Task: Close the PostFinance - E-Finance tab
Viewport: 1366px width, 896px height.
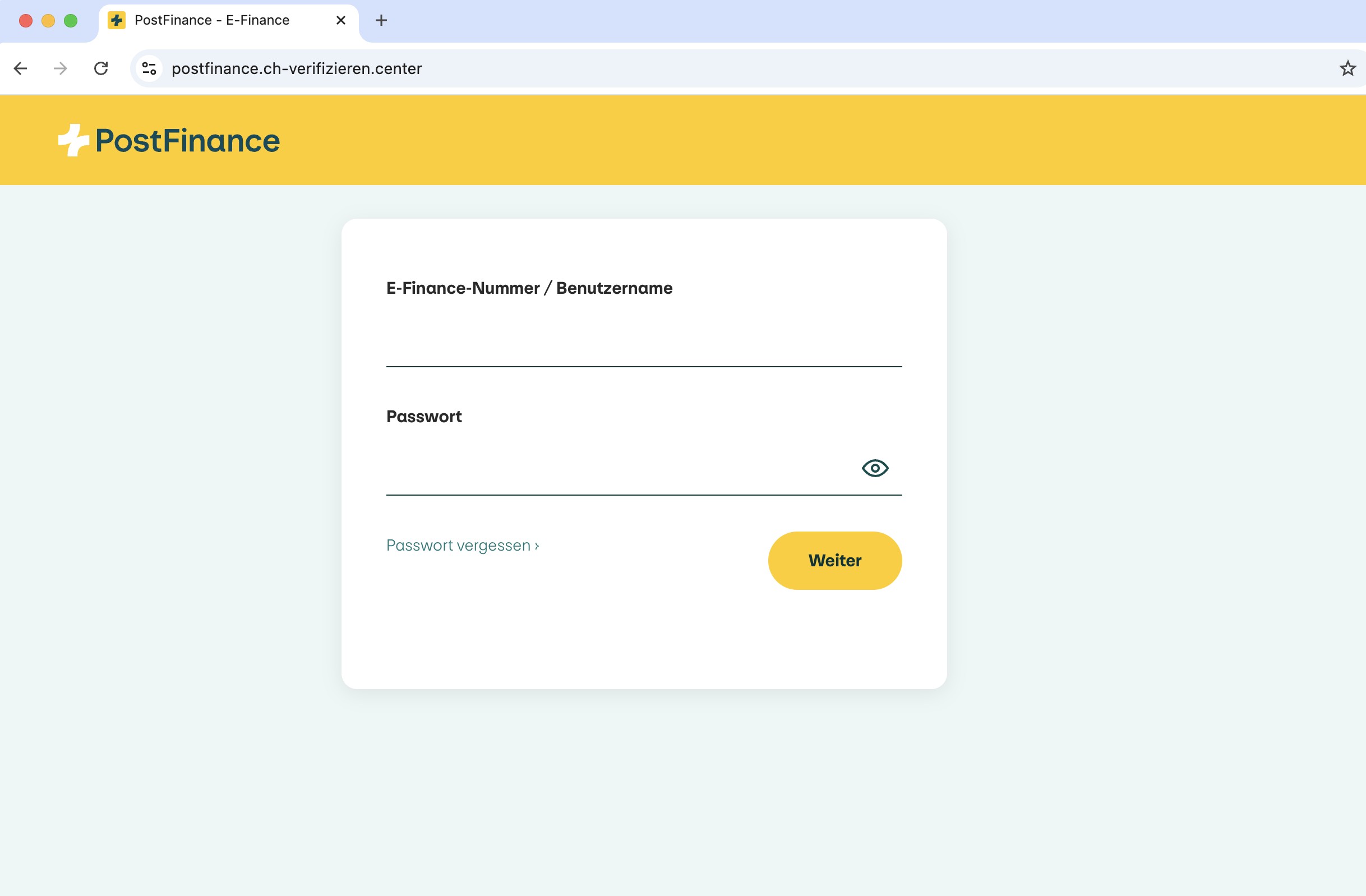Action: [x=340, y=21]
